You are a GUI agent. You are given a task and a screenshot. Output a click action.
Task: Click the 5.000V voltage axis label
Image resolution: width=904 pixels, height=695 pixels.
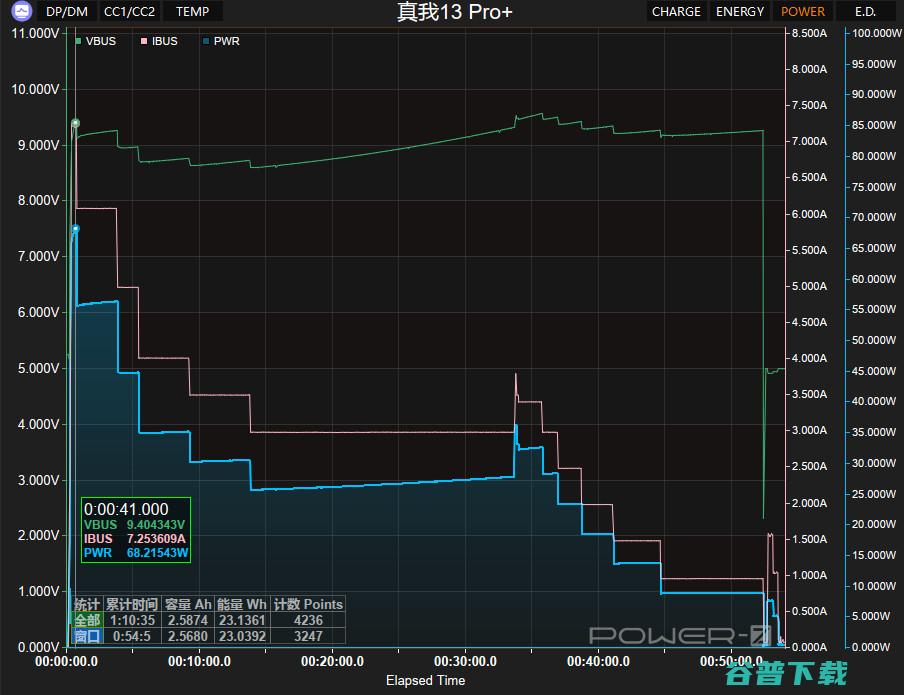(x=38, y=368)
